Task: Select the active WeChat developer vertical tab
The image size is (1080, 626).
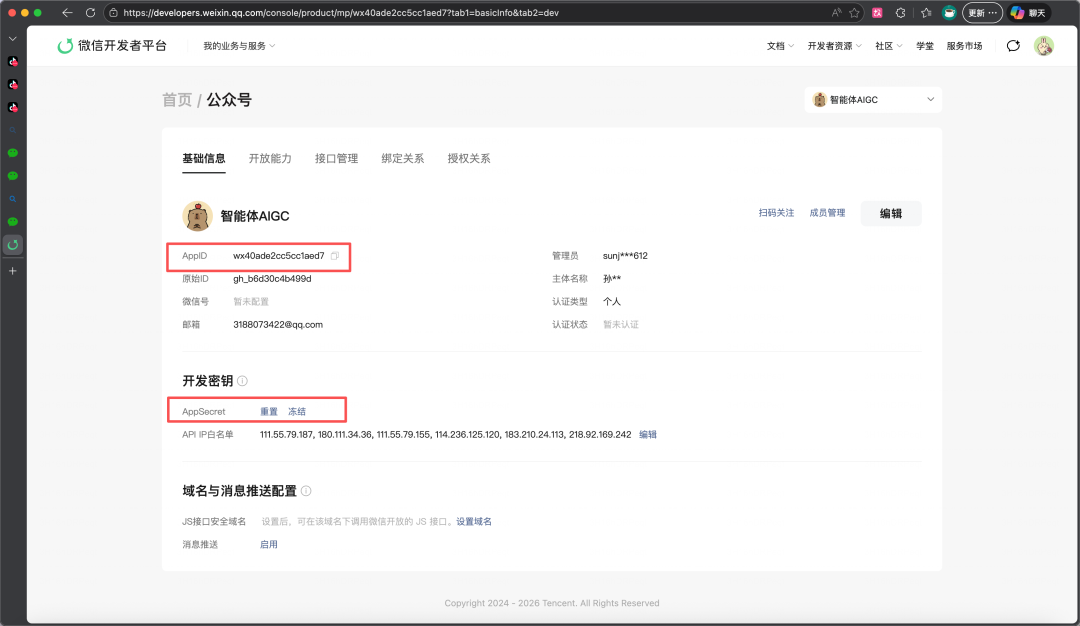Action: (x=12, y=244)
